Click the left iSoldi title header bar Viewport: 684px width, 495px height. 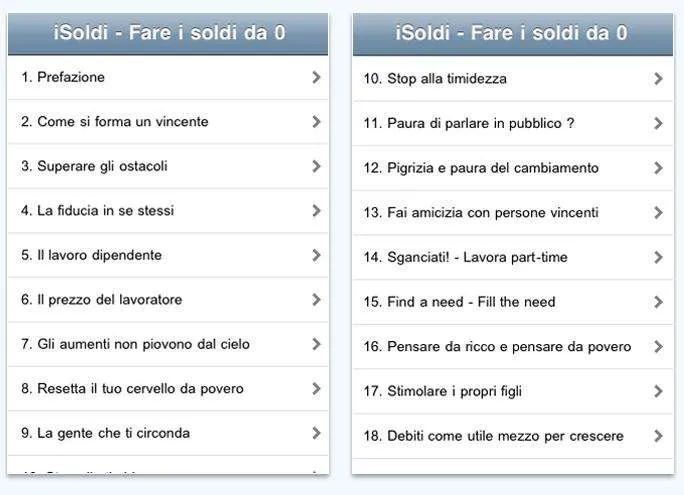pos(168,34)
